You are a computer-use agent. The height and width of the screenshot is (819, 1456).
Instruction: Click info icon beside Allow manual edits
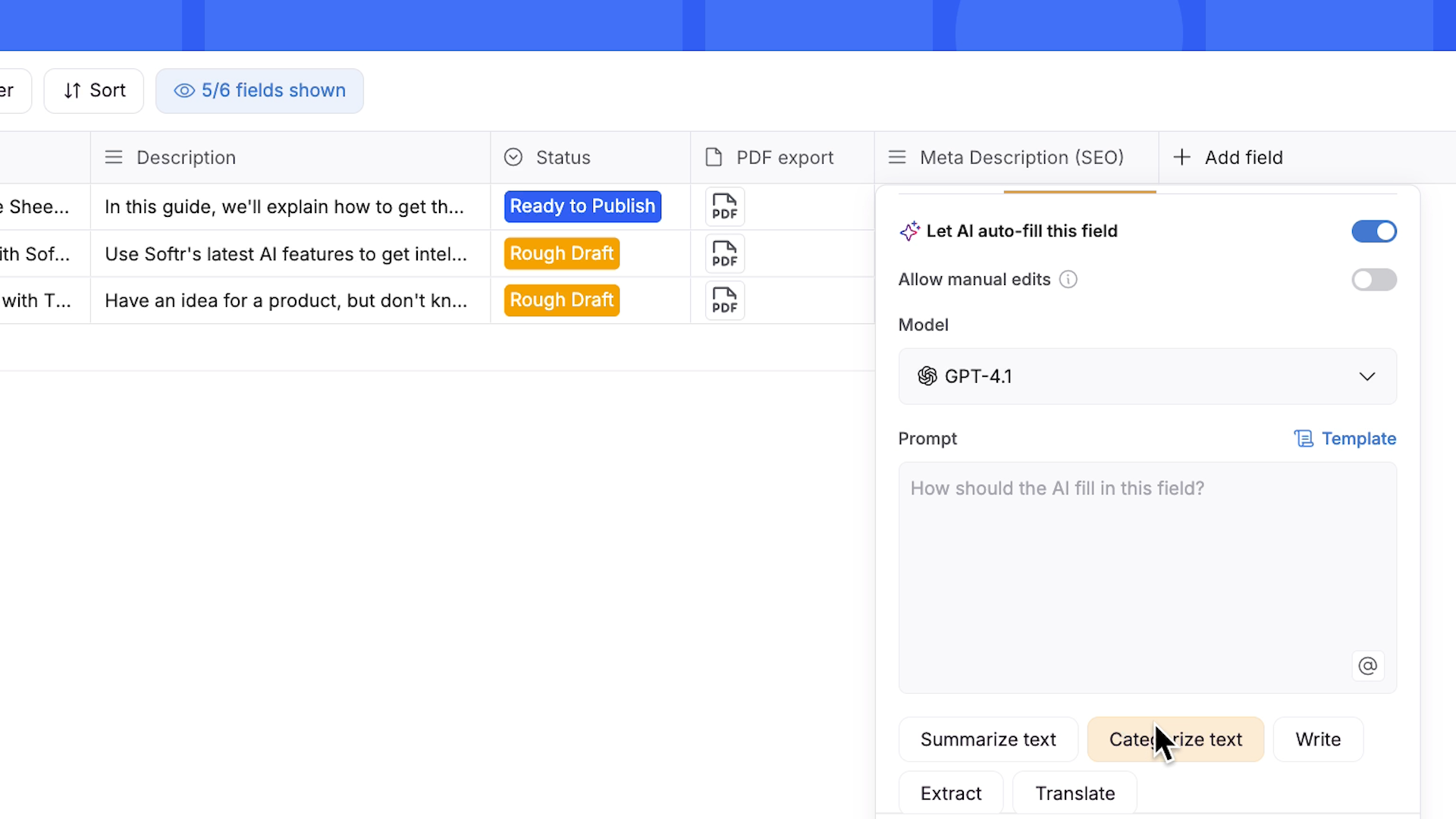coord(1068,279)
